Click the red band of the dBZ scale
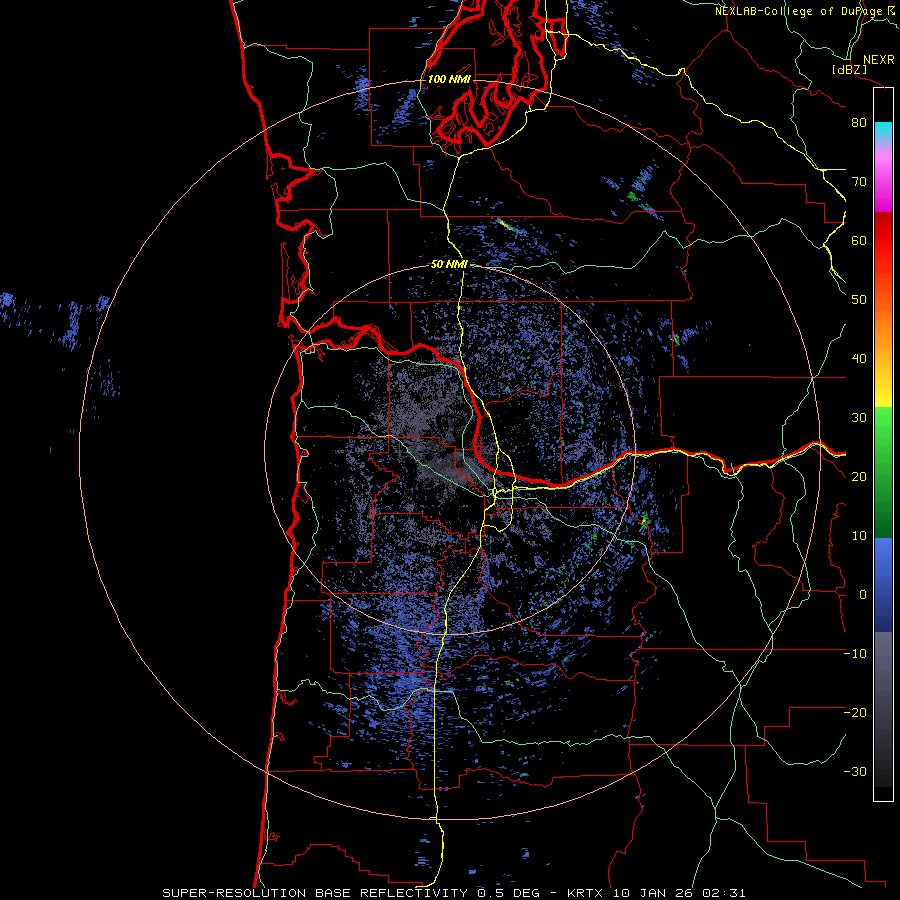This screenshot has height=900, width=900. coord(883,241)
